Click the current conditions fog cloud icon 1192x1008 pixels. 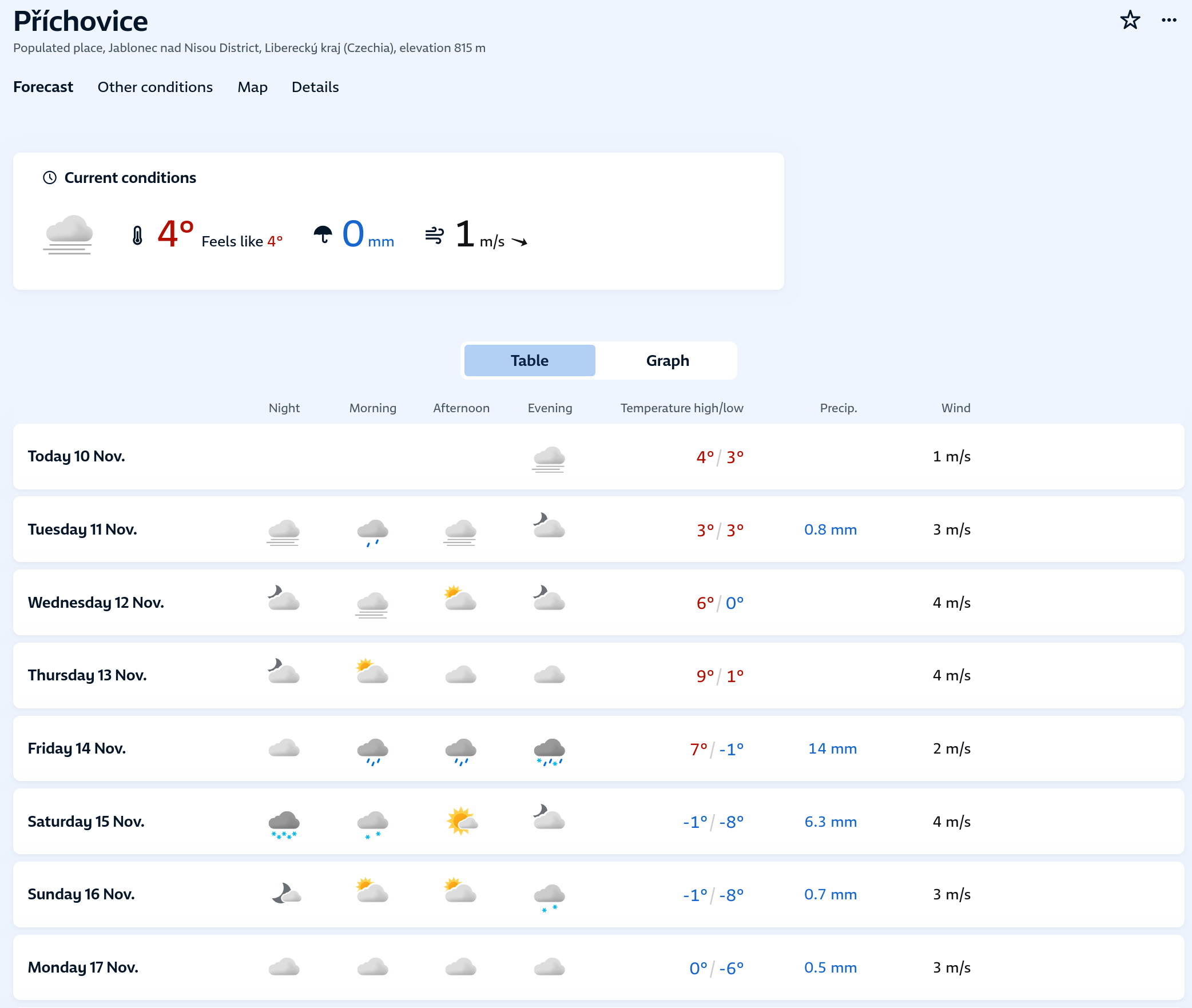pyautogui.click(x=69, y=234)
